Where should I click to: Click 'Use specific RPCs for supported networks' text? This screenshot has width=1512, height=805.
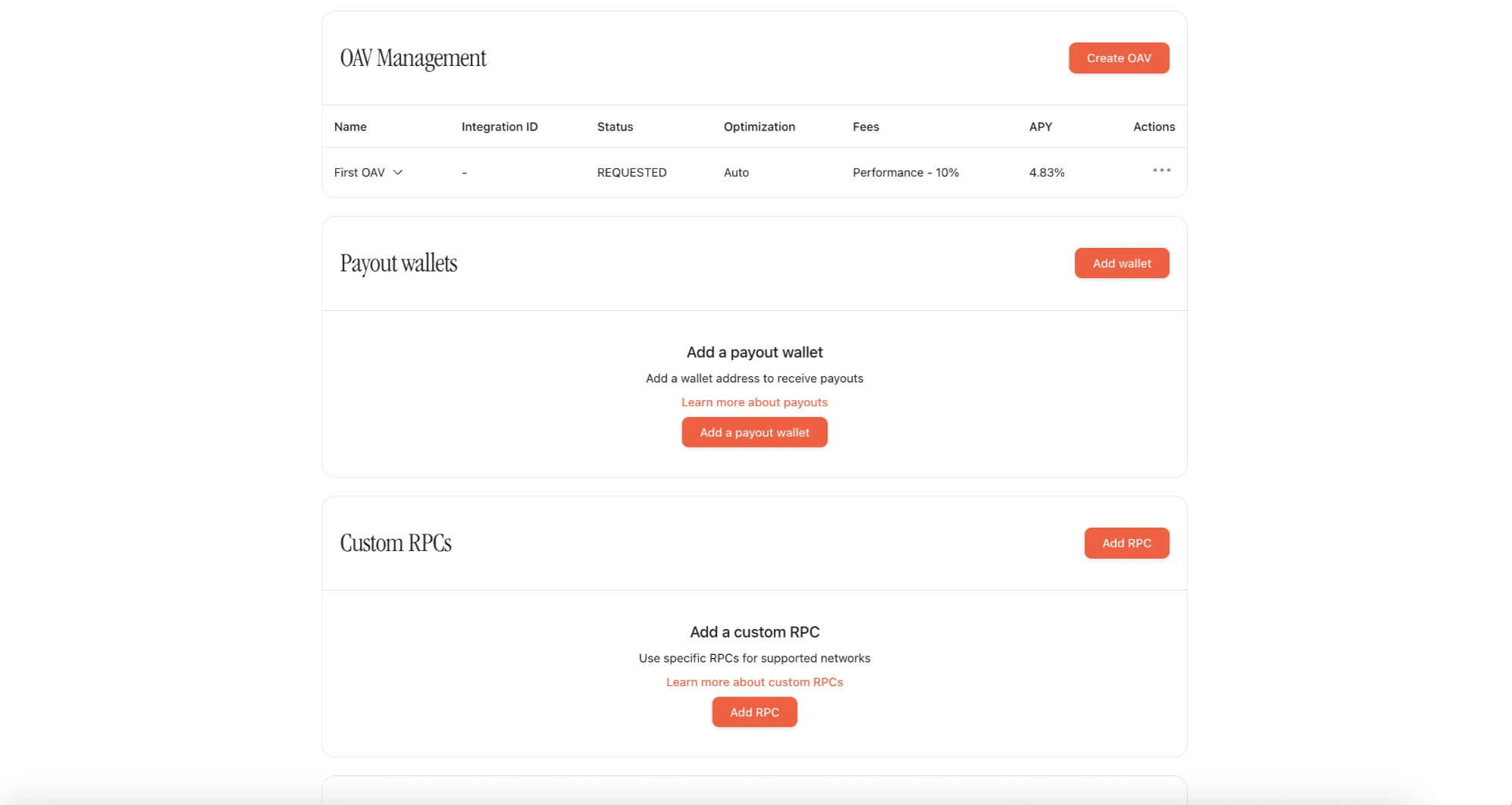(x=754, y=658)
